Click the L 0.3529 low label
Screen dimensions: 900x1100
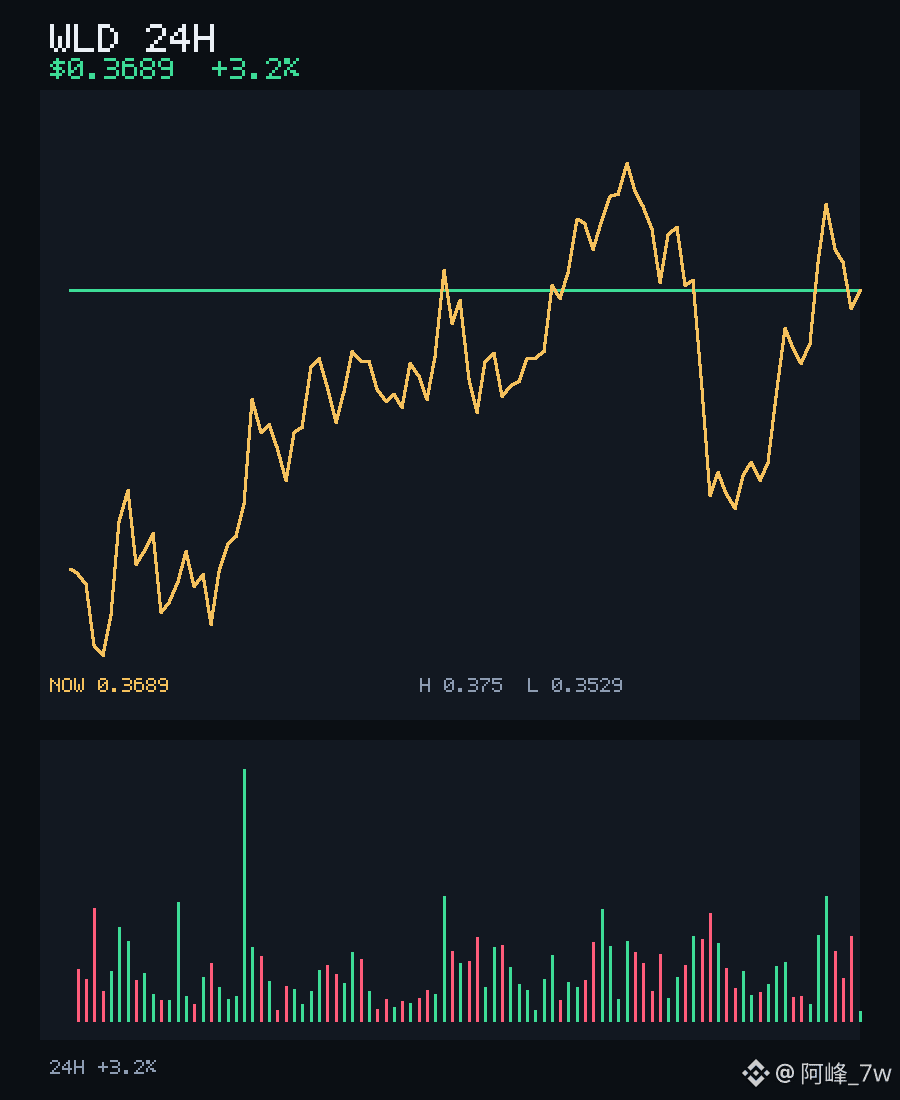(x=575, y=685)
